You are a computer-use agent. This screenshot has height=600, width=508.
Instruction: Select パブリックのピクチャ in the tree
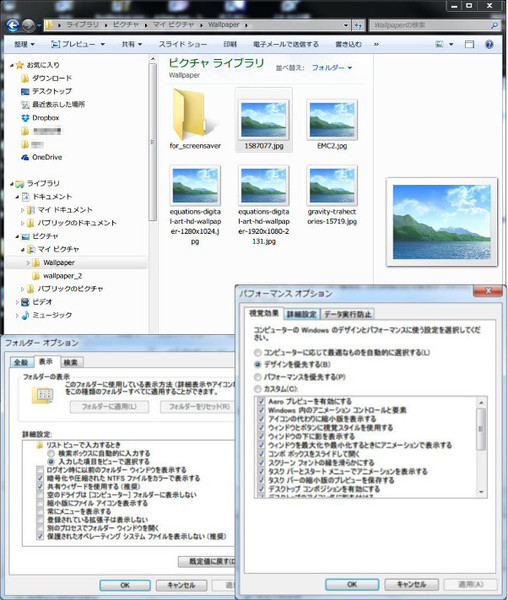tap(65, 289)
